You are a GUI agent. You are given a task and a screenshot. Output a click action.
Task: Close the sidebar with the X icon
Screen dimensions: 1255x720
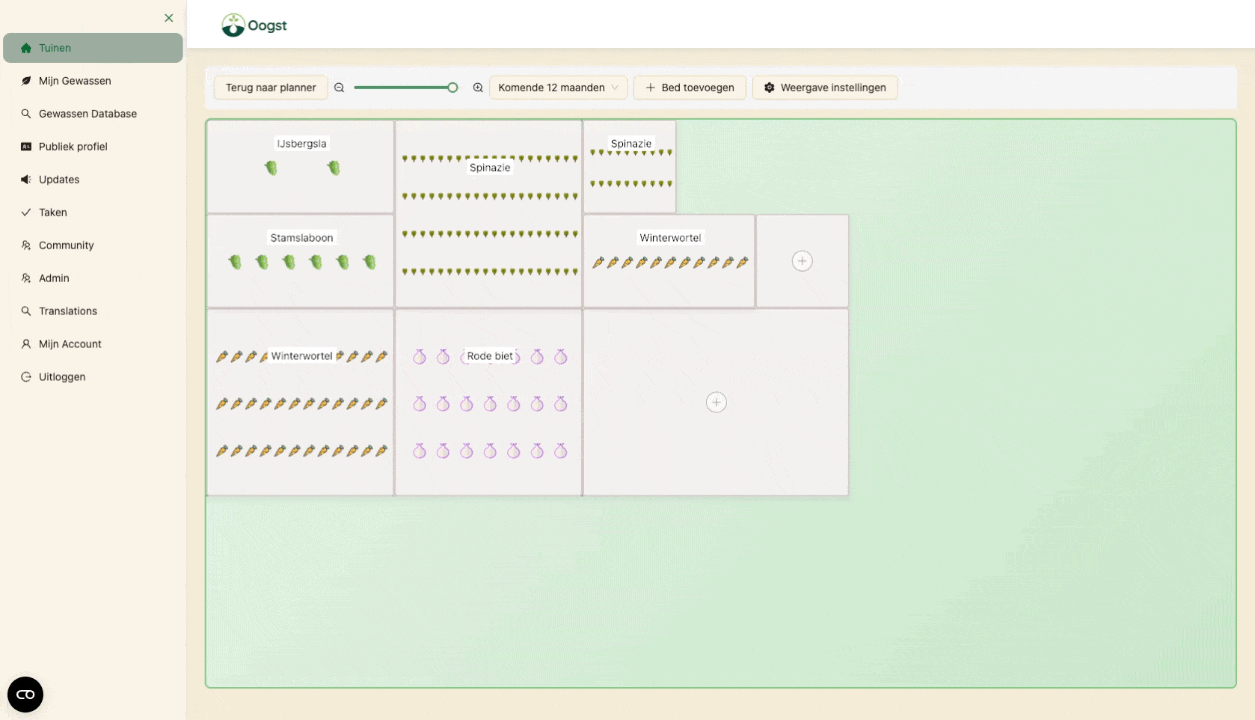click(x=169, y=18)
